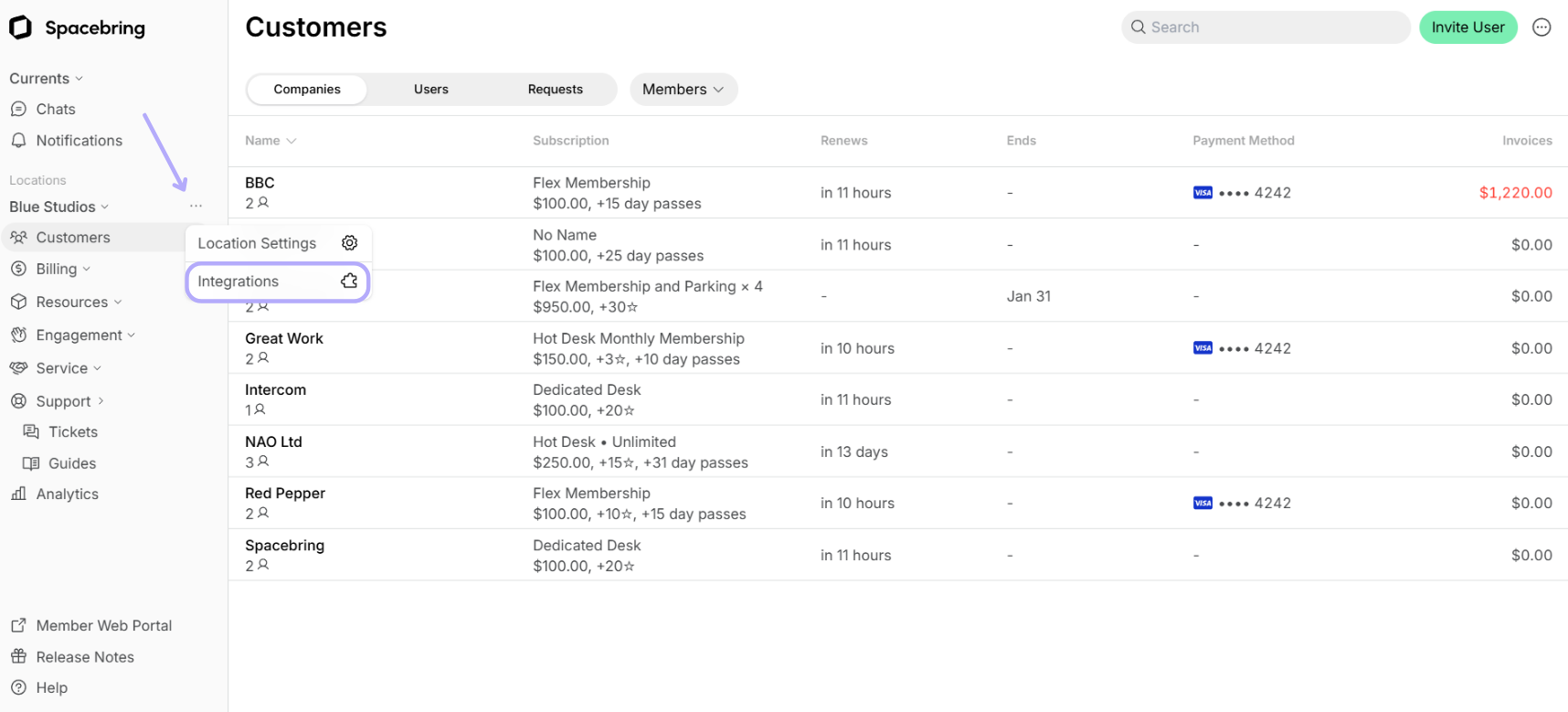The height and width of the screenshot is (712, 1568).
Task: Click the Tickets icon under Support
Action: pyautogui.click(x=31, y=431)
